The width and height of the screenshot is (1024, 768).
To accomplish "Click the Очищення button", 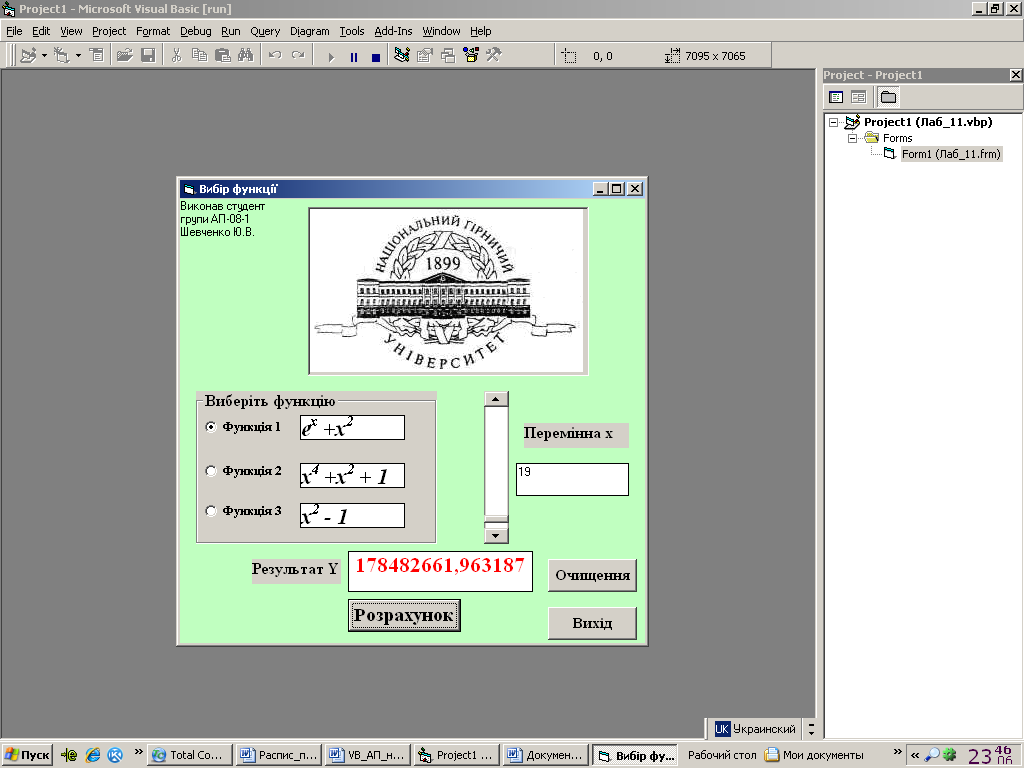I will click(x=592, y=575).
